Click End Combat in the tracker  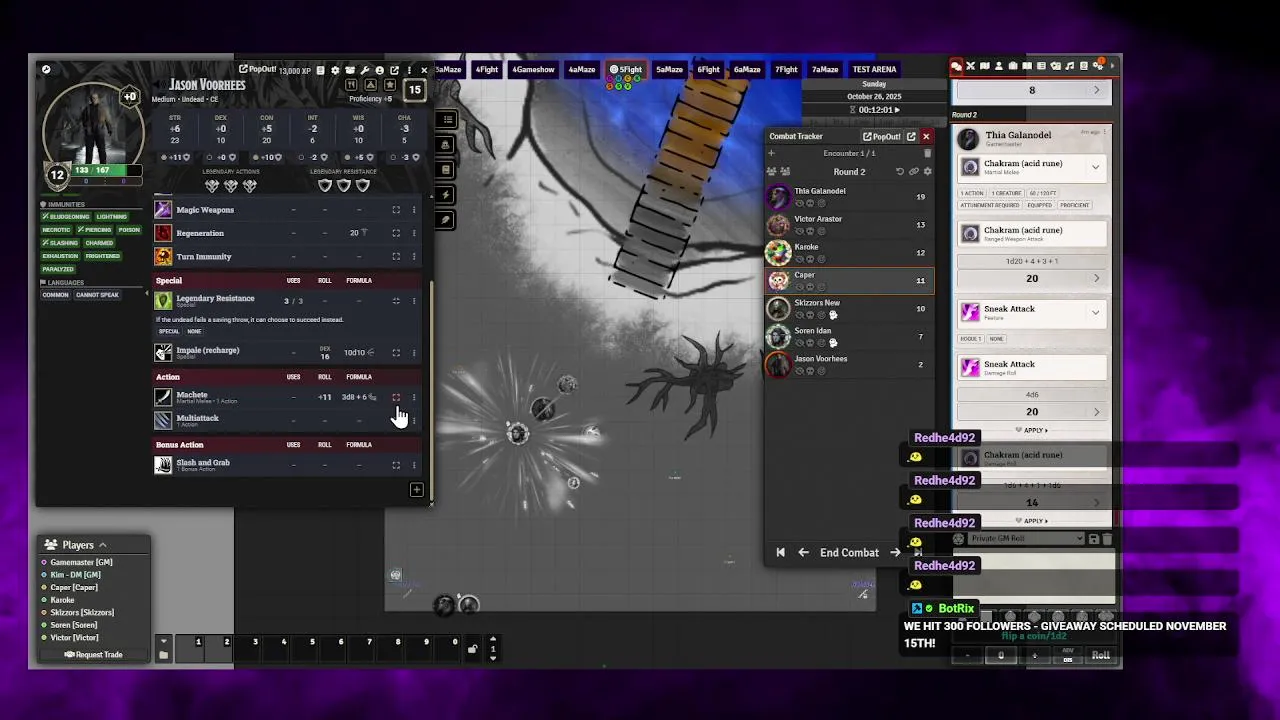tap(849, 552)
